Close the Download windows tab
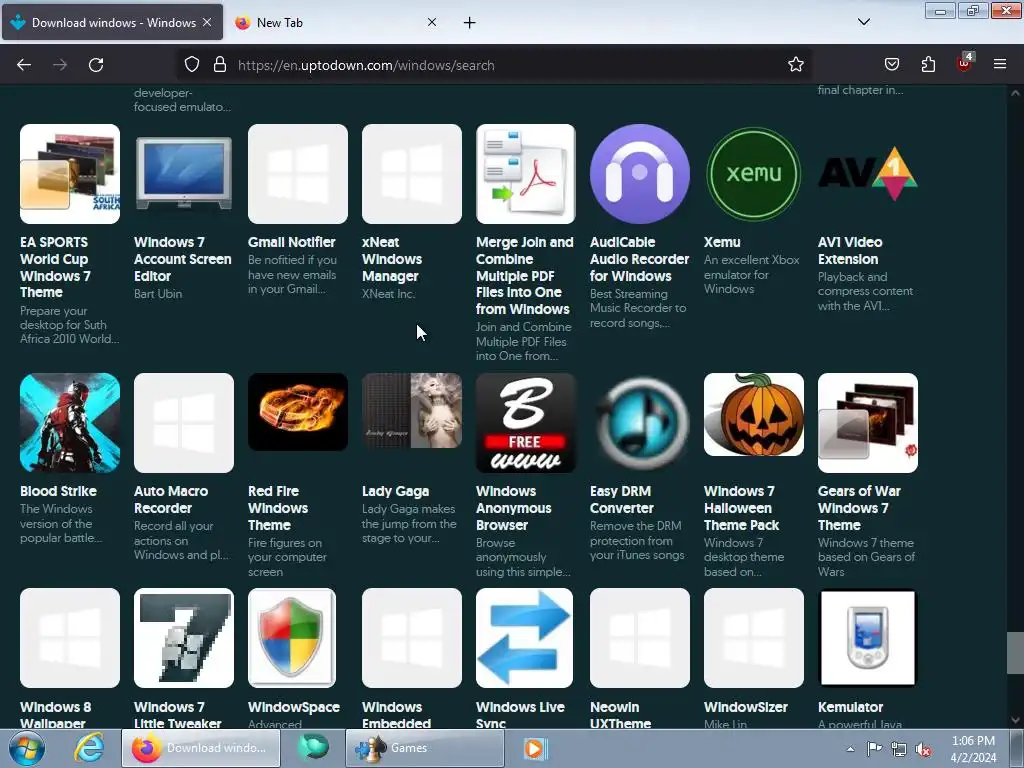This screenshot has height=768, width=1024. pyautogui.click(x=207, y=22)
